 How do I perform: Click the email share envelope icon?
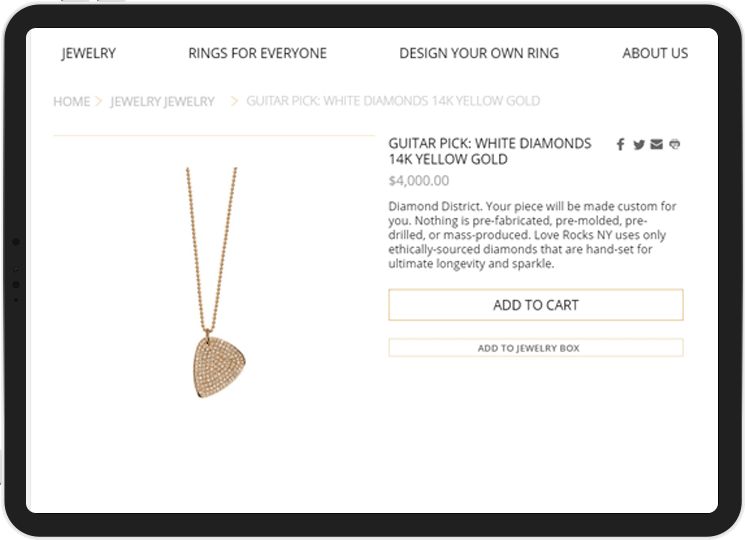pyautogui.click(x=656, y=145)
